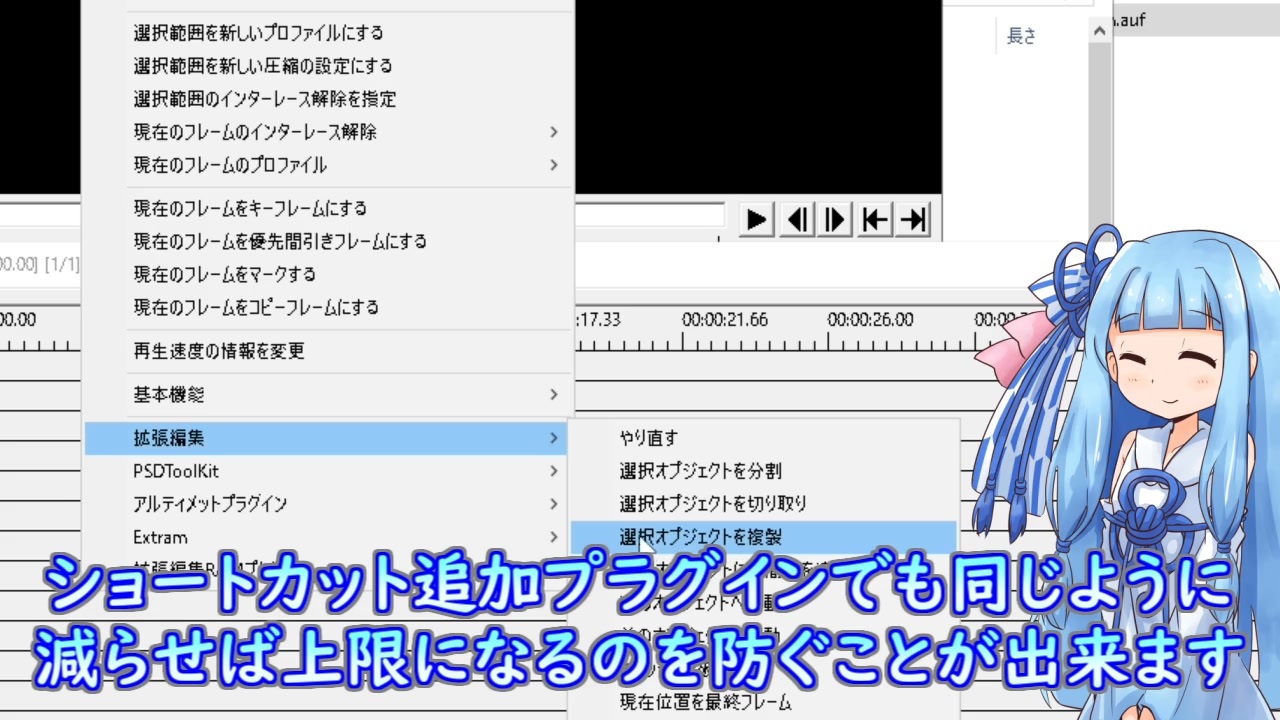
Task: Jump to the last frame with the end icon
Action: point(913,219)
